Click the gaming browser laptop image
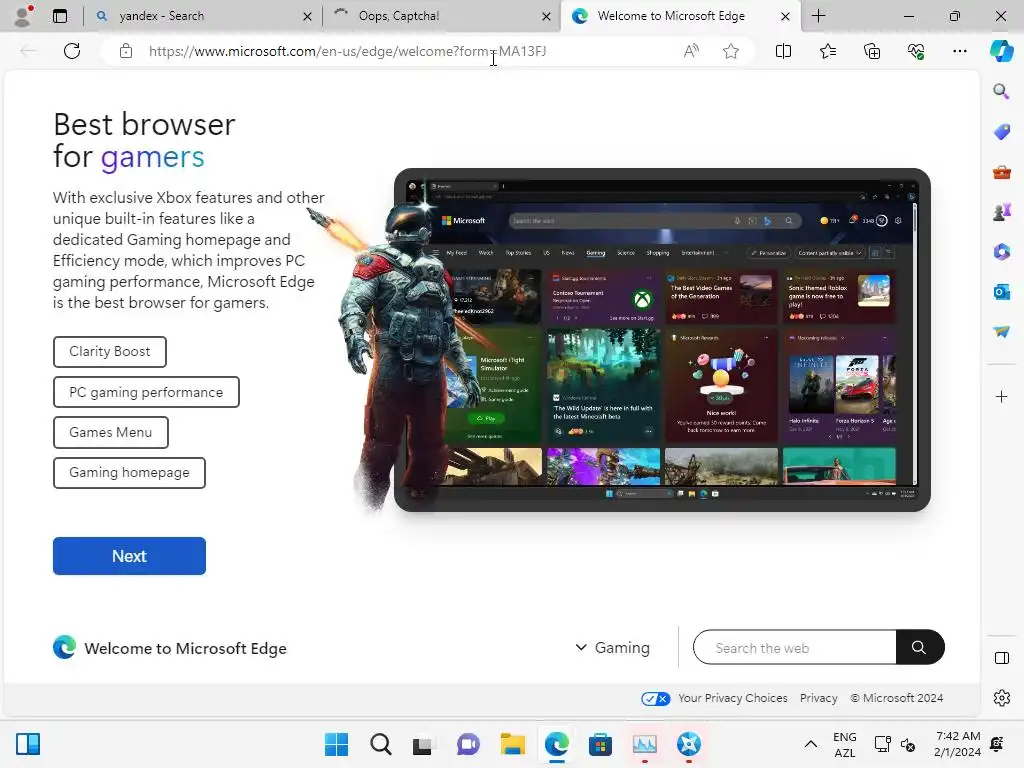This screenshot has height=768, width=1024. (662, 340)
